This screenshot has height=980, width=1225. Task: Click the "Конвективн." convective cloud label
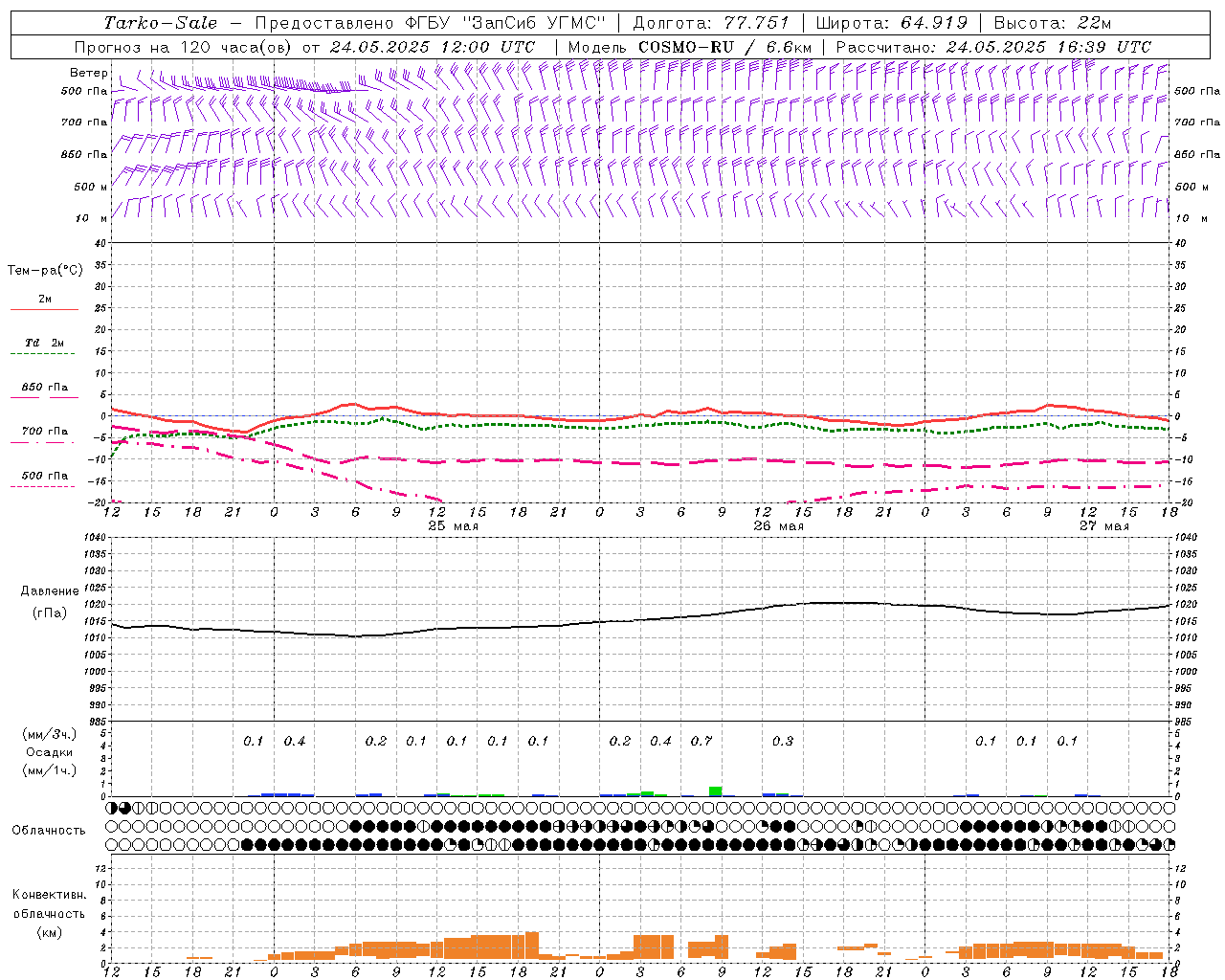49,895
